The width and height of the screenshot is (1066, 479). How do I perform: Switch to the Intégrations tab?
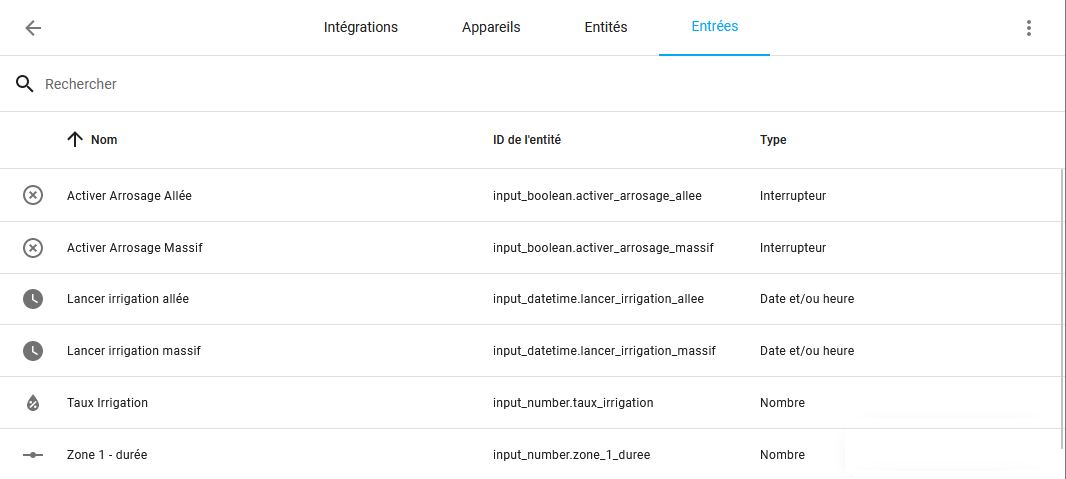[x=360, y=27]
